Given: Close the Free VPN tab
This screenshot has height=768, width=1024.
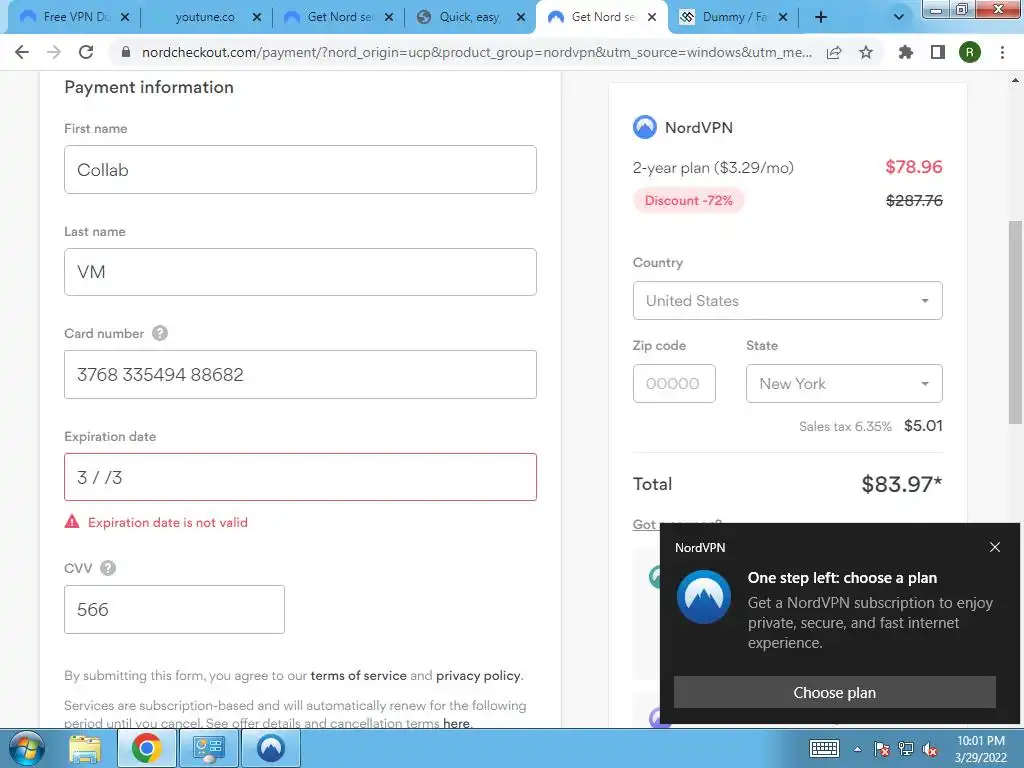Looking at the screenshot, I should coord(125,17).
